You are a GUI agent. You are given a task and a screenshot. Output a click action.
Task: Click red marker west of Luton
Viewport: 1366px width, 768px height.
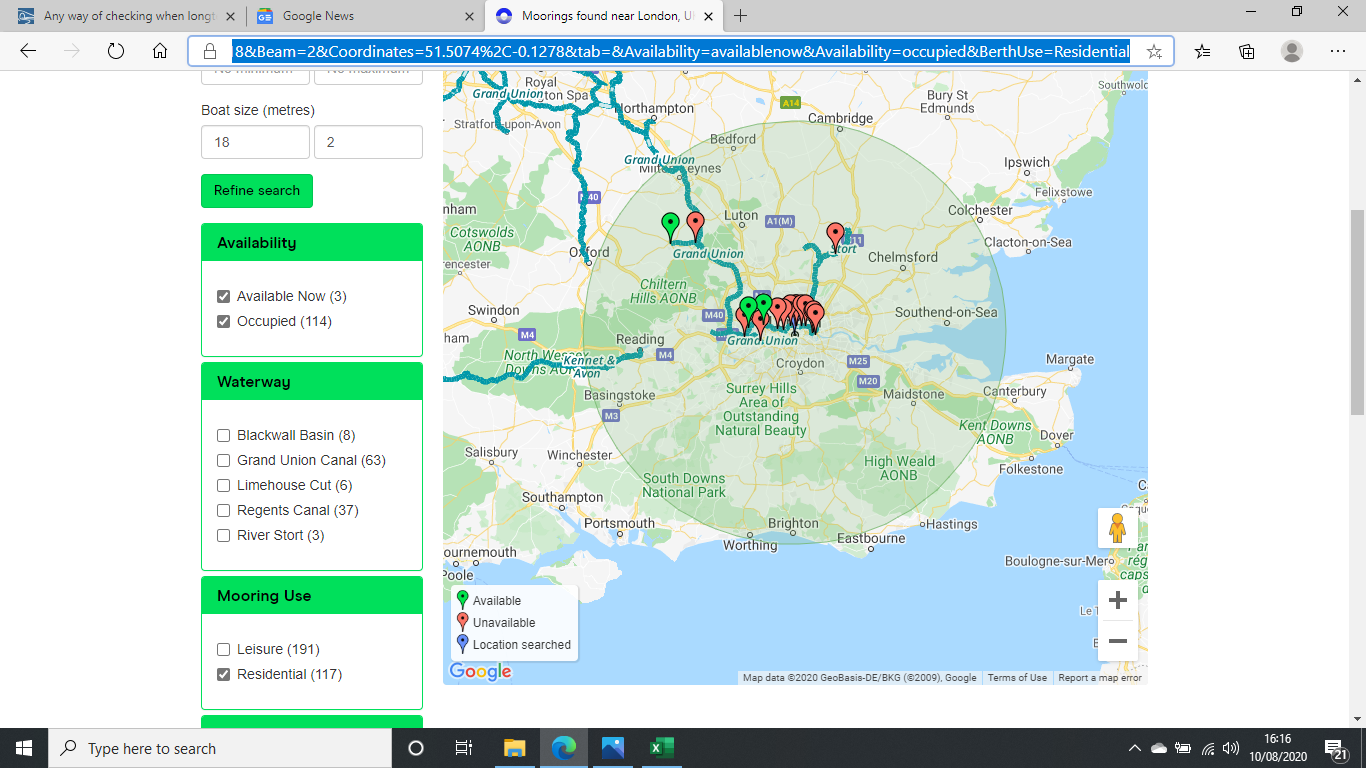696,225
